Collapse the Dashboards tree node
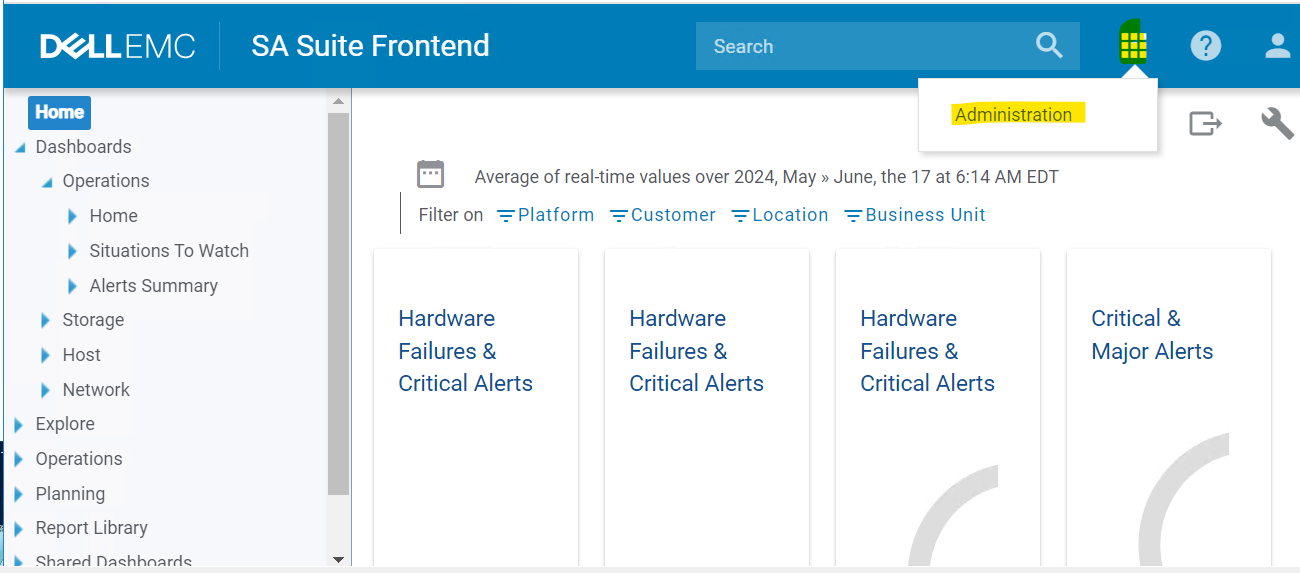 pyautogui.click(x=20, y=148)
